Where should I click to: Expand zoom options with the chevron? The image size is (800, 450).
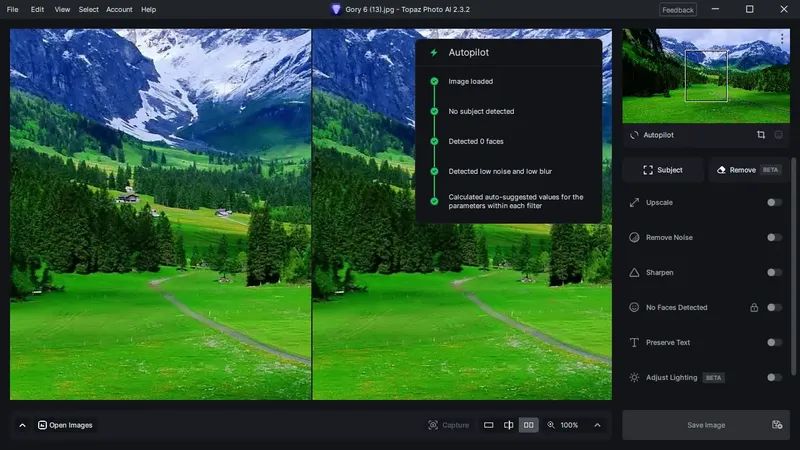[597, 425]
